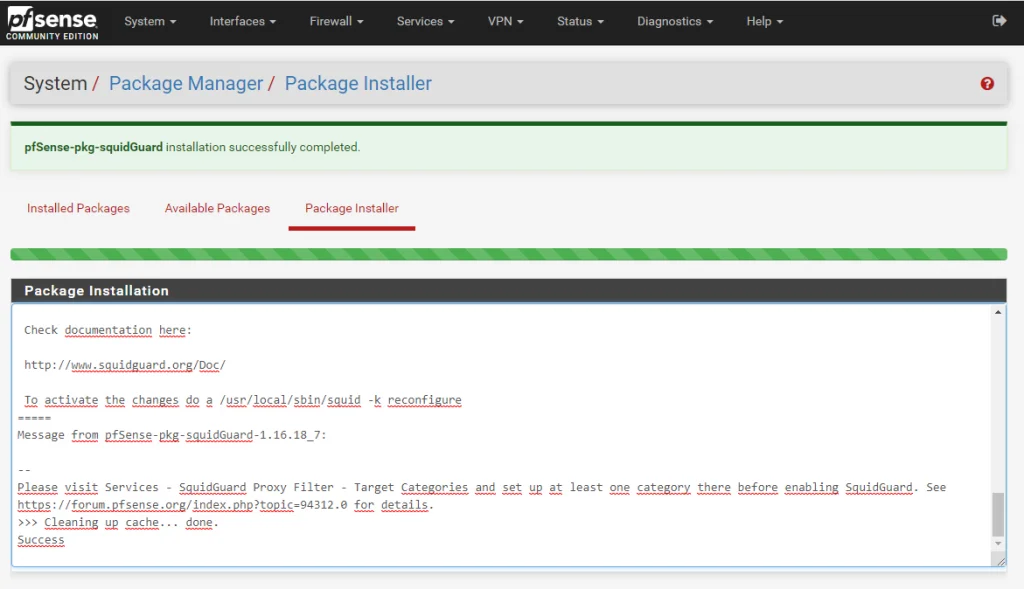Open the System dropdown menu
The image size is (1024, 589).
[x=150, y=22]
